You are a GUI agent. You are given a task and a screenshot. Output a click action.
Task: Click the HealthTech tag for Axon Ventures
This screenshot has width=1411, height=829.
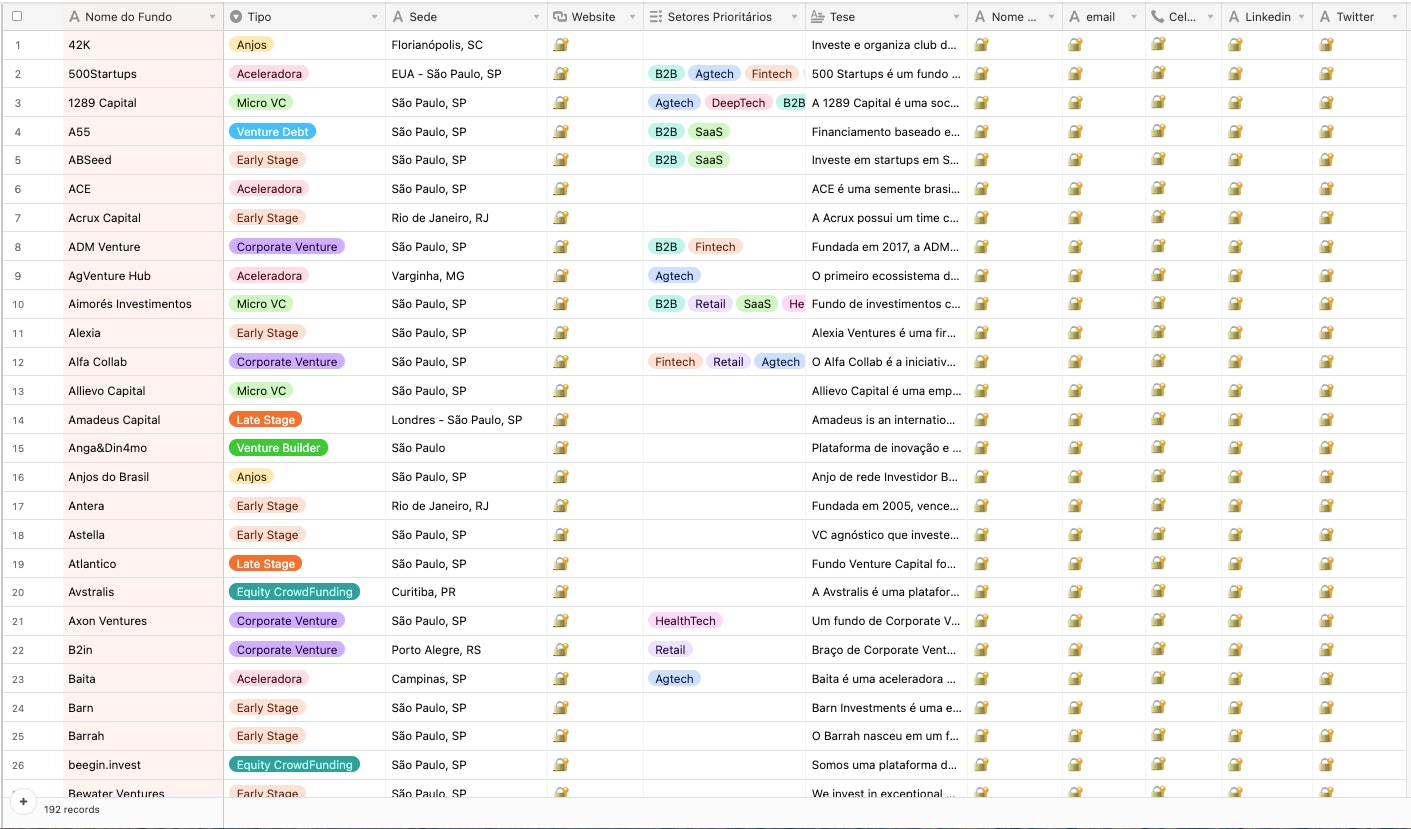[685, 621]
